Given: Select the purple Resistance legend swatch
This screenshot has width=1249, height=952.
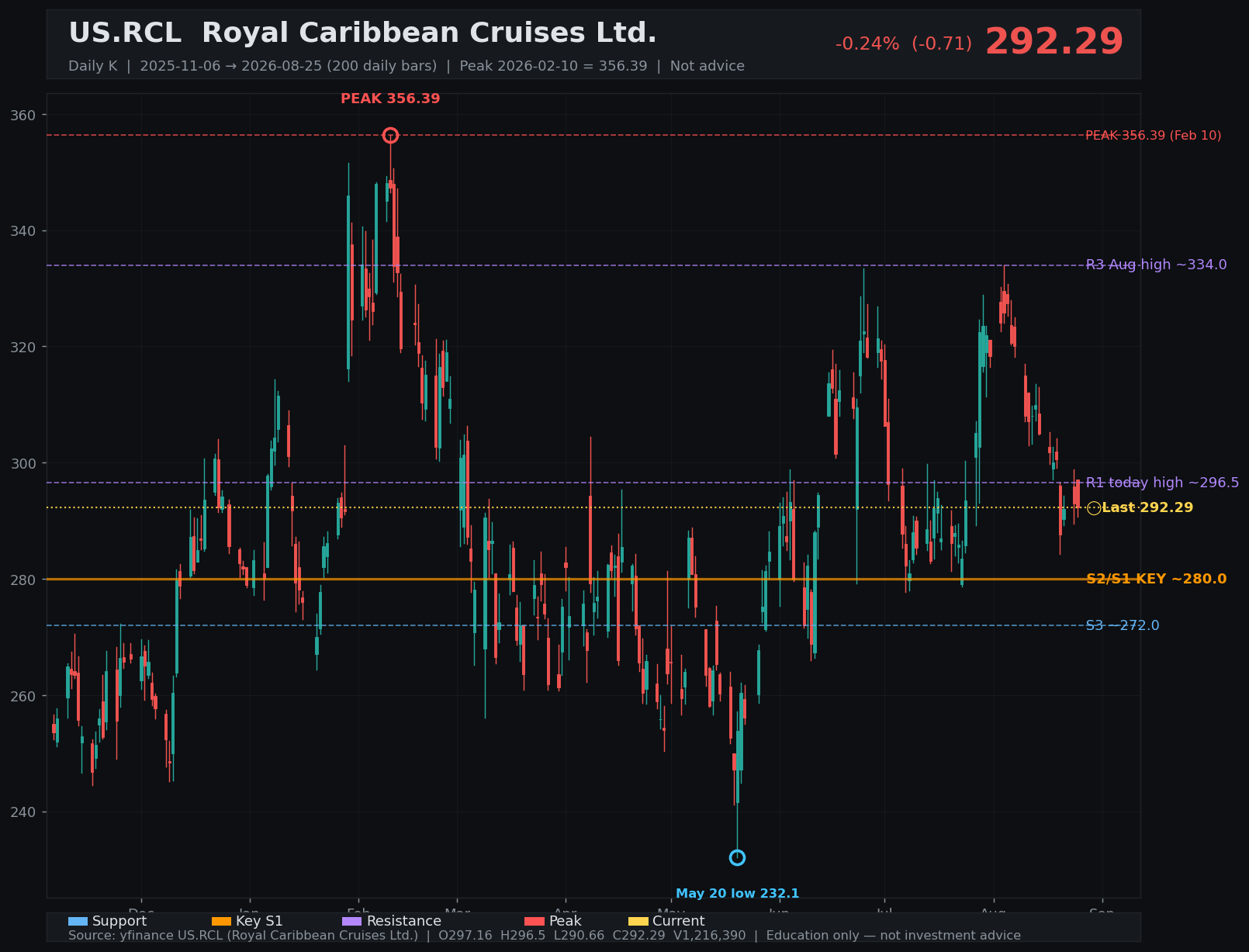Looking at the screenshot, I should [x=351, y=922].
